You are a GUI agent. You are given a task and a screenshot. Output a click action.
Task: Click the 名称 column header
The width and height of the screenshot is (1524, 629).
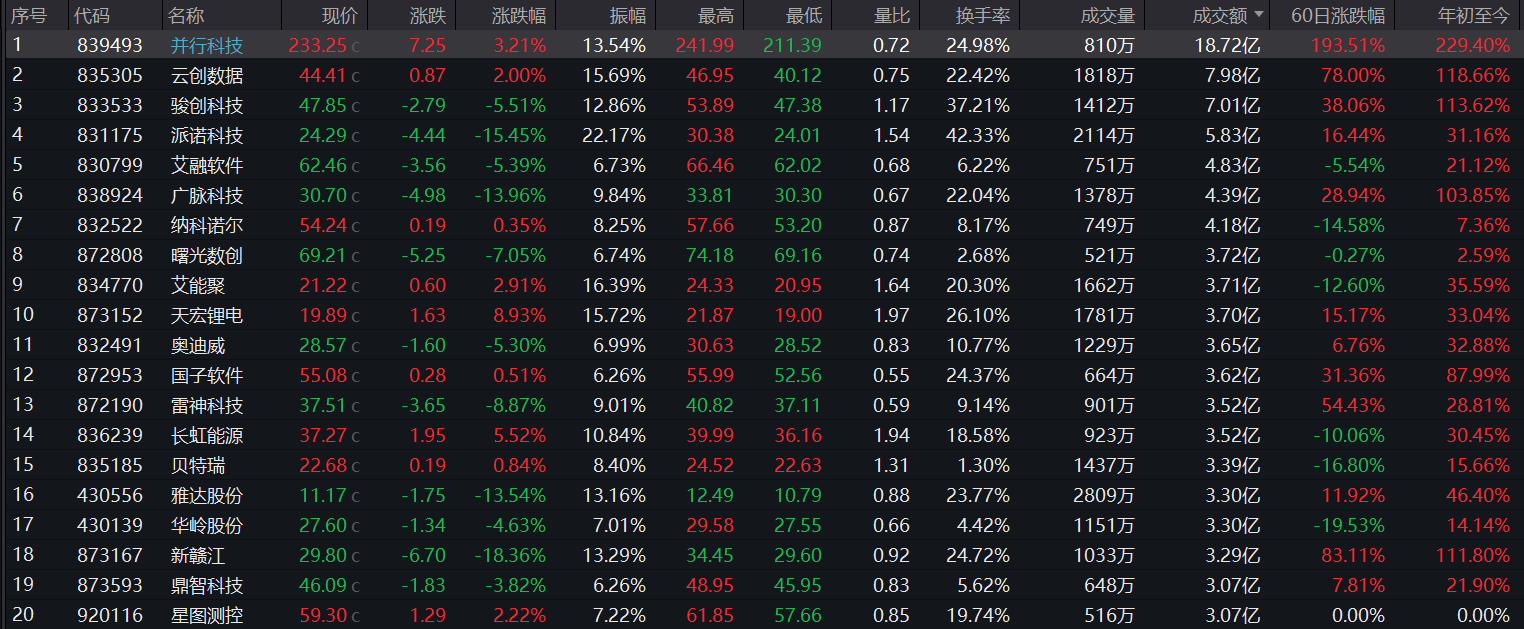tap(186, 15)
